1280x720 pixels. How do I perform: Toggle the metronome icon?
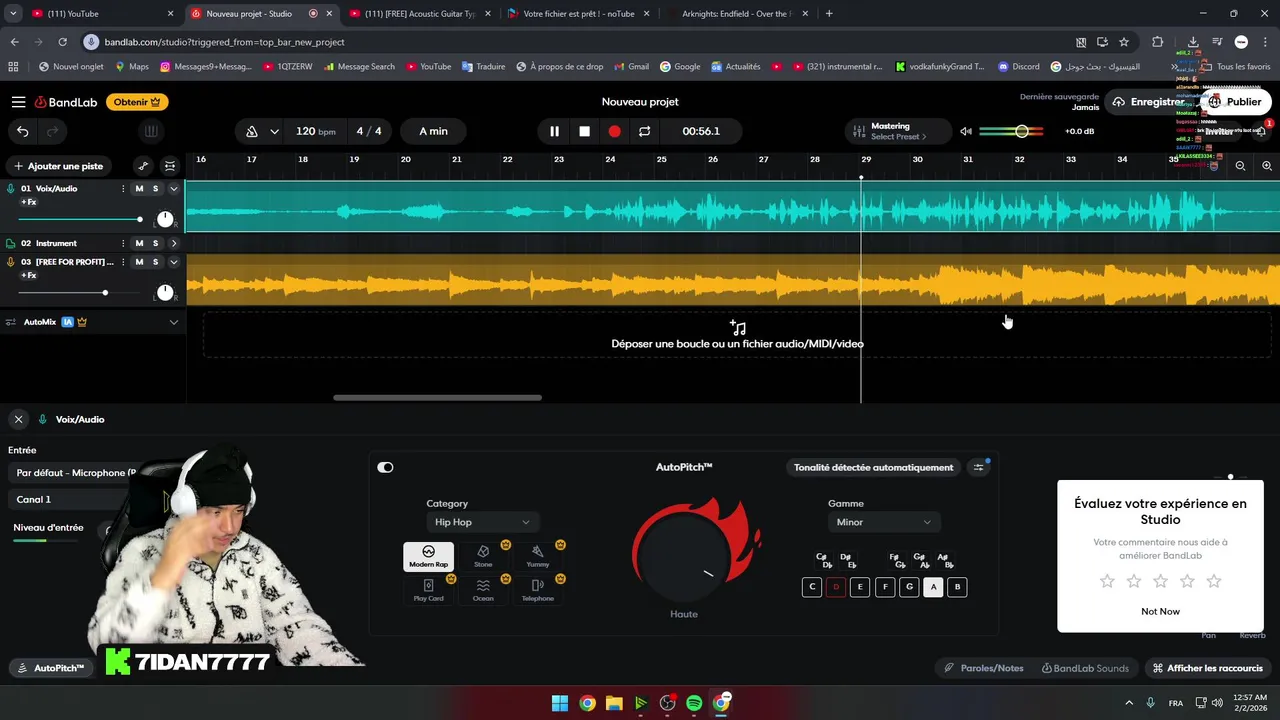(252, 131)
